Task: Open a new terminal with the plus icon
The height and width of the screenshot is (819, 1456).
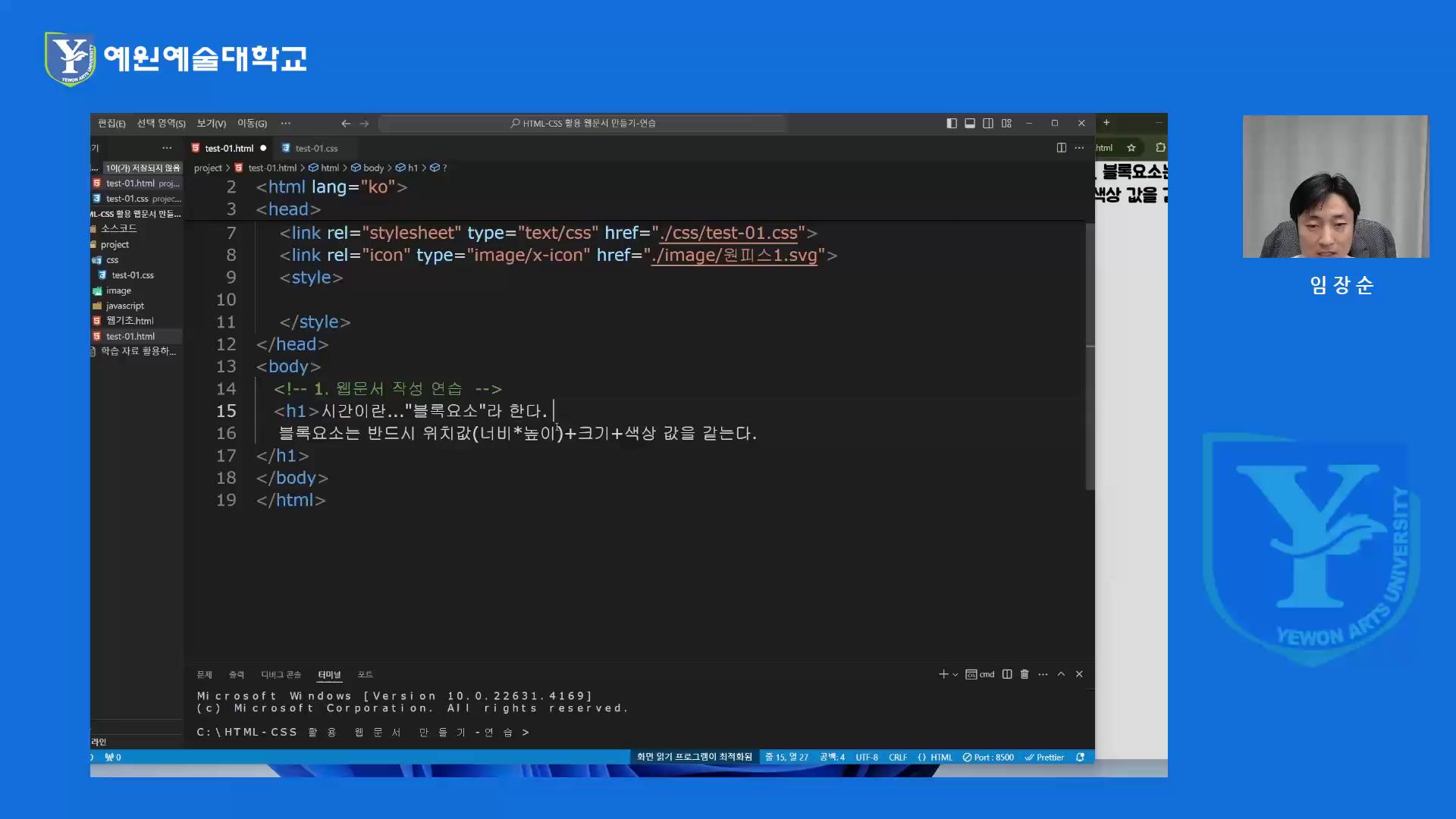Action: [943, 673]
